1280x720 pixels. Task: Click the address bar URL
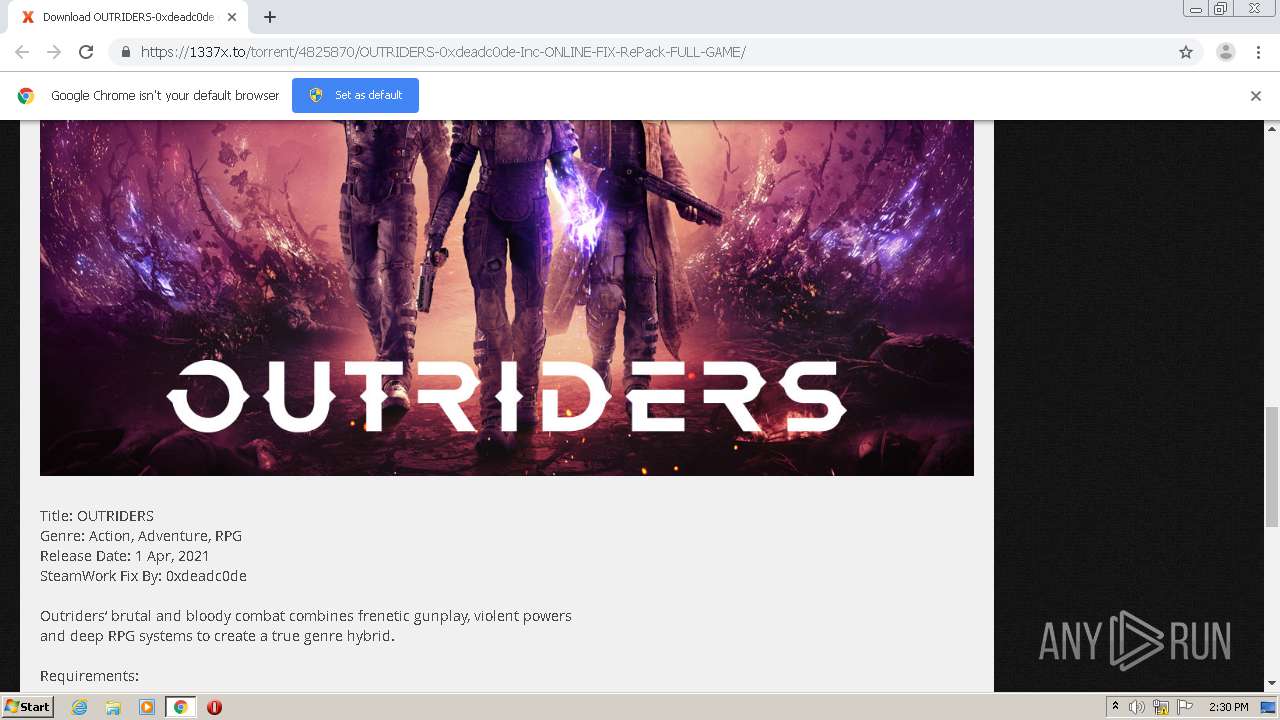pyautogui.click(x=443, y=52)
